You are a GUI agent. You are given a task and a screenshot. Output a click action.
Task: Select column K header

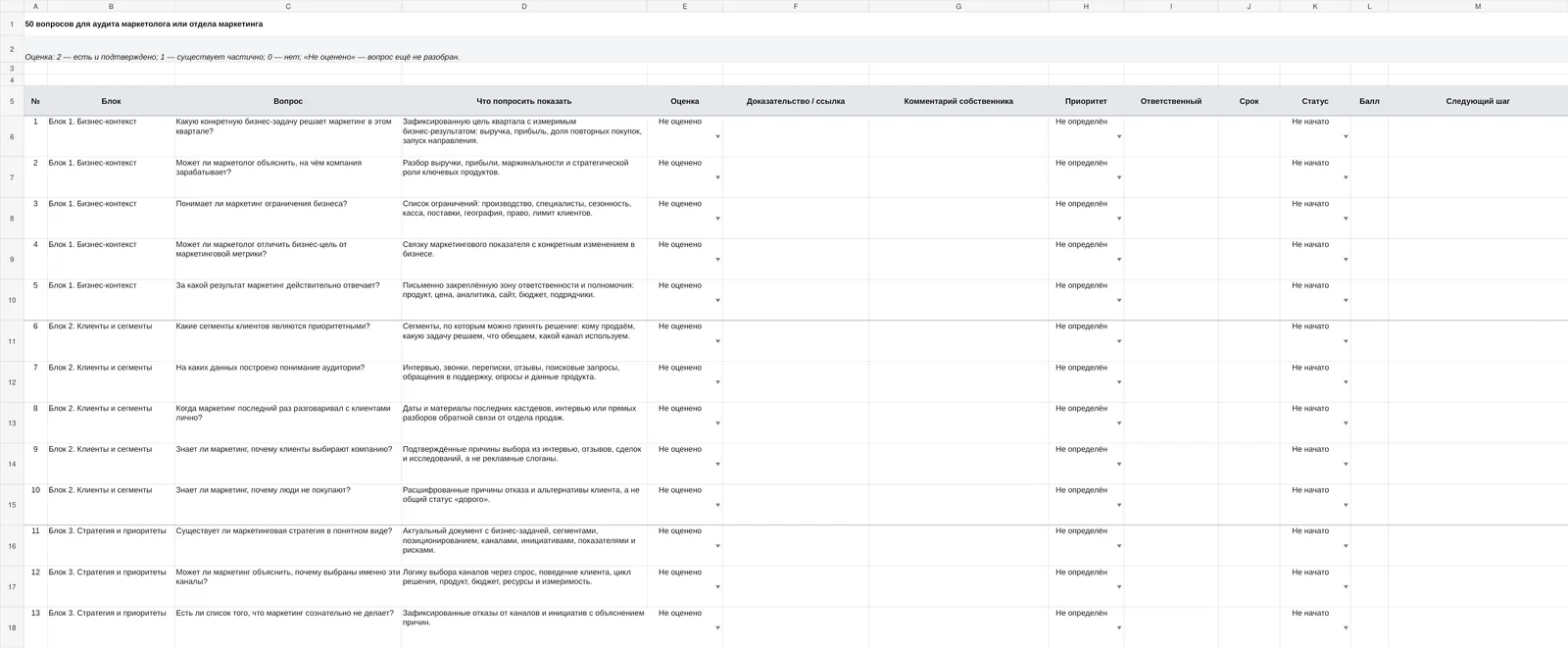1315,6
